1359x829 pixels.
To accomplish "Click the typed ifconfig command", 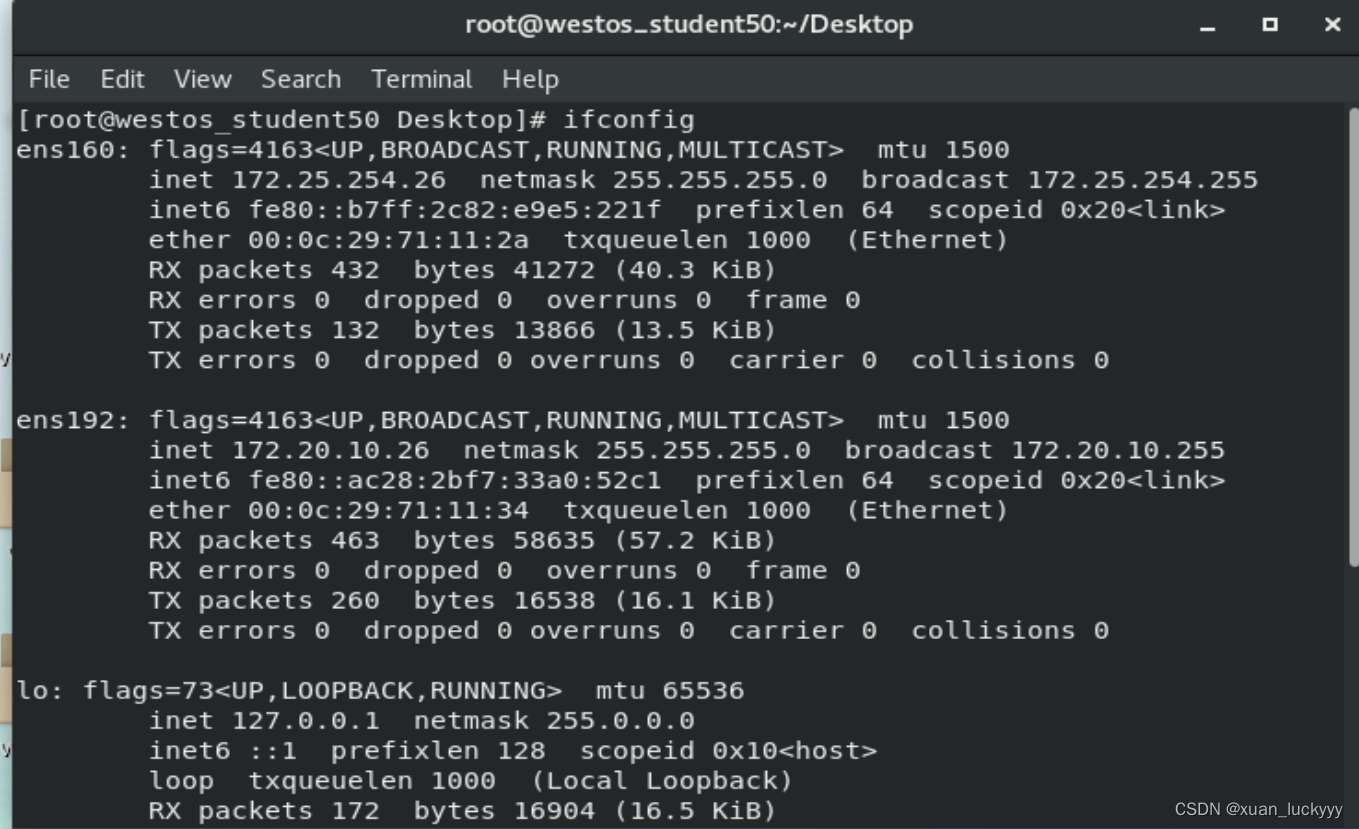I will tap(628, 120).
